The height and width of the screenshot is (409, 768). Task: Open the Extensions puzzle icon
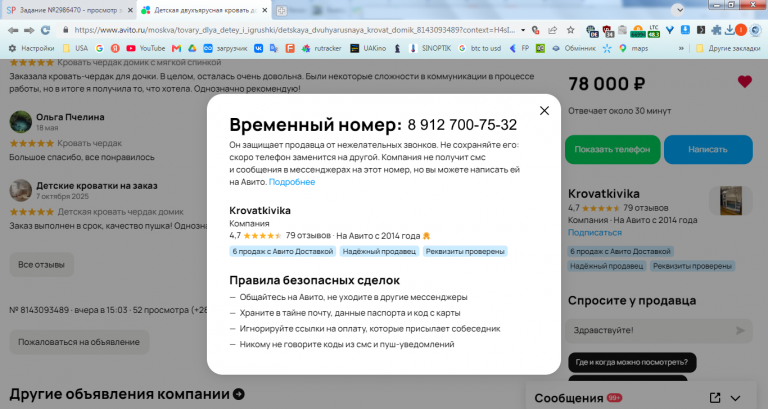[x=716, y=30]
